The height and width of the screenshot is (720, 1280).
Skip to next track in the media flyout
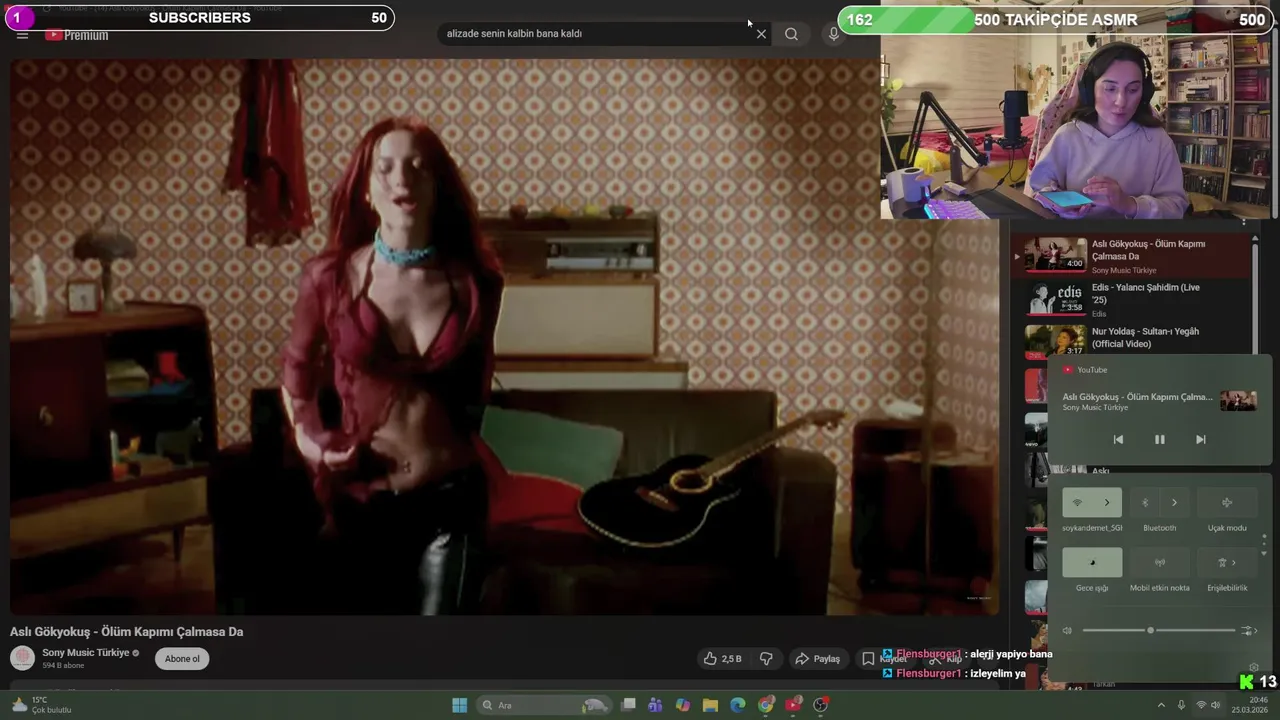click(1200, 439)
